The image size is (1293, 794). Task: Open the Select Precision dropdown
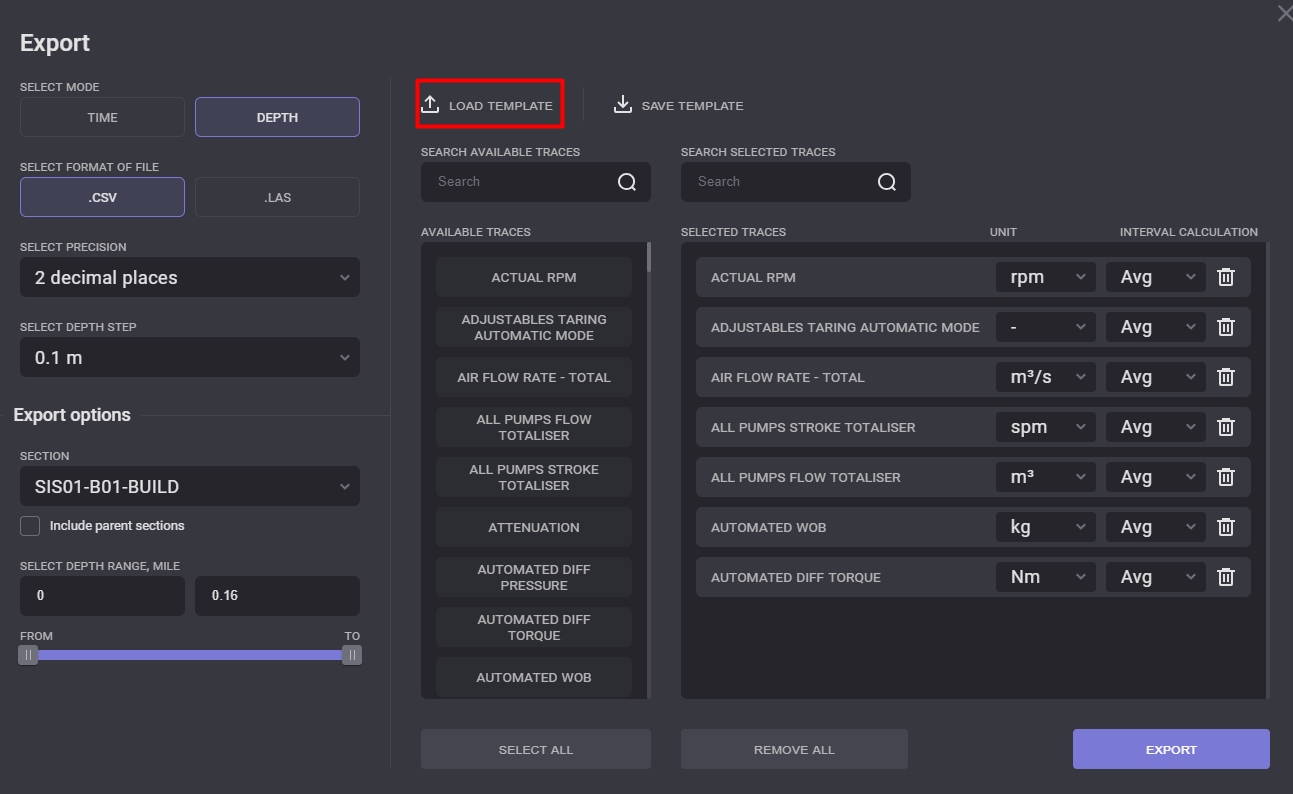click(x=190, y=277)
